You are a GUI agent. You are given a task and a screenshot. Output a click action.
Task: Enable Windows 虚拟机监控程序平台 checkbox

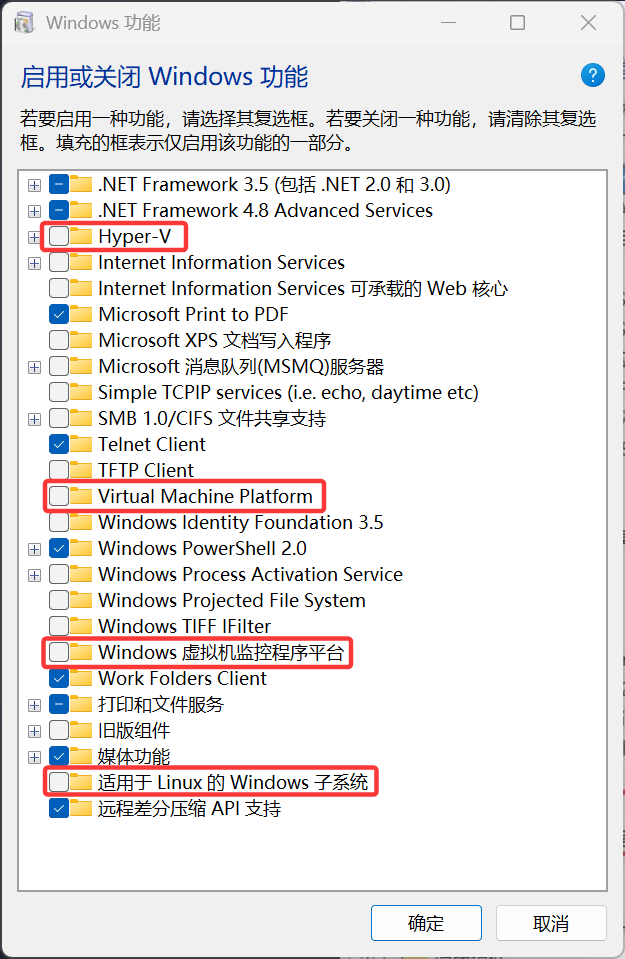(59, 653)
